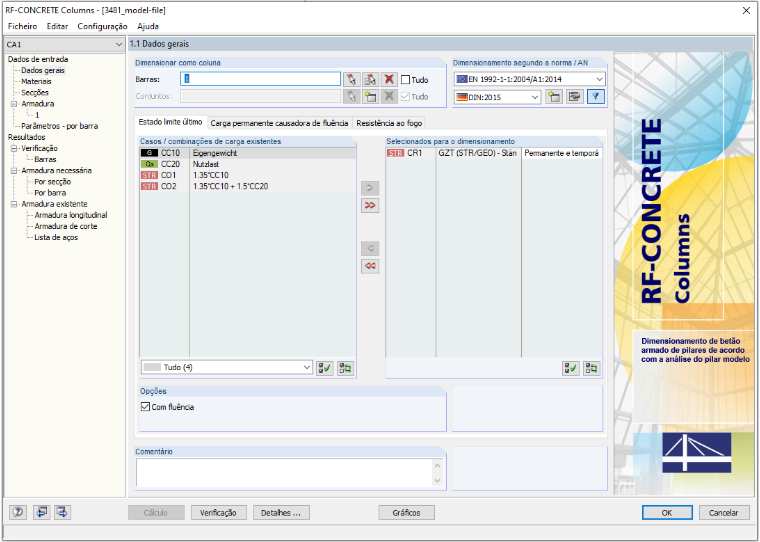The width and height of the screenshot is (760, 542).
Task: Select Por secção tree item
Action: coord(52,182)
